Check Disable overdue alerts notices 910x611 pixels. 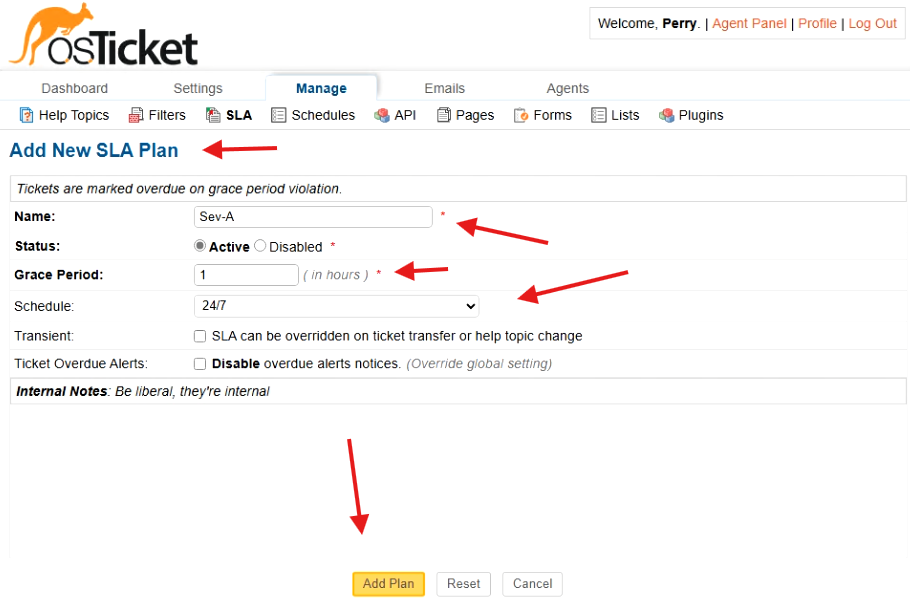point(200,364)
